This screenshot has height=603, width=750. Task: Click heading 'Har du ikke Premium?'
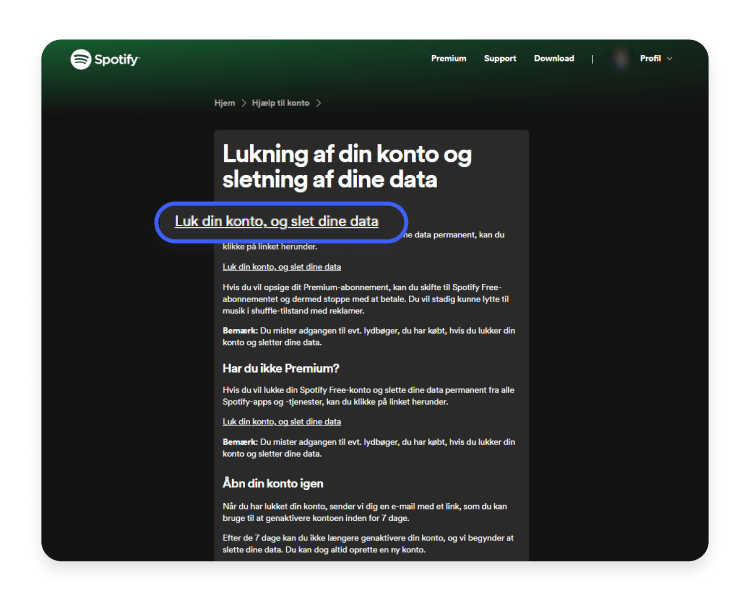pyautogui.click(x=281, y=369)
